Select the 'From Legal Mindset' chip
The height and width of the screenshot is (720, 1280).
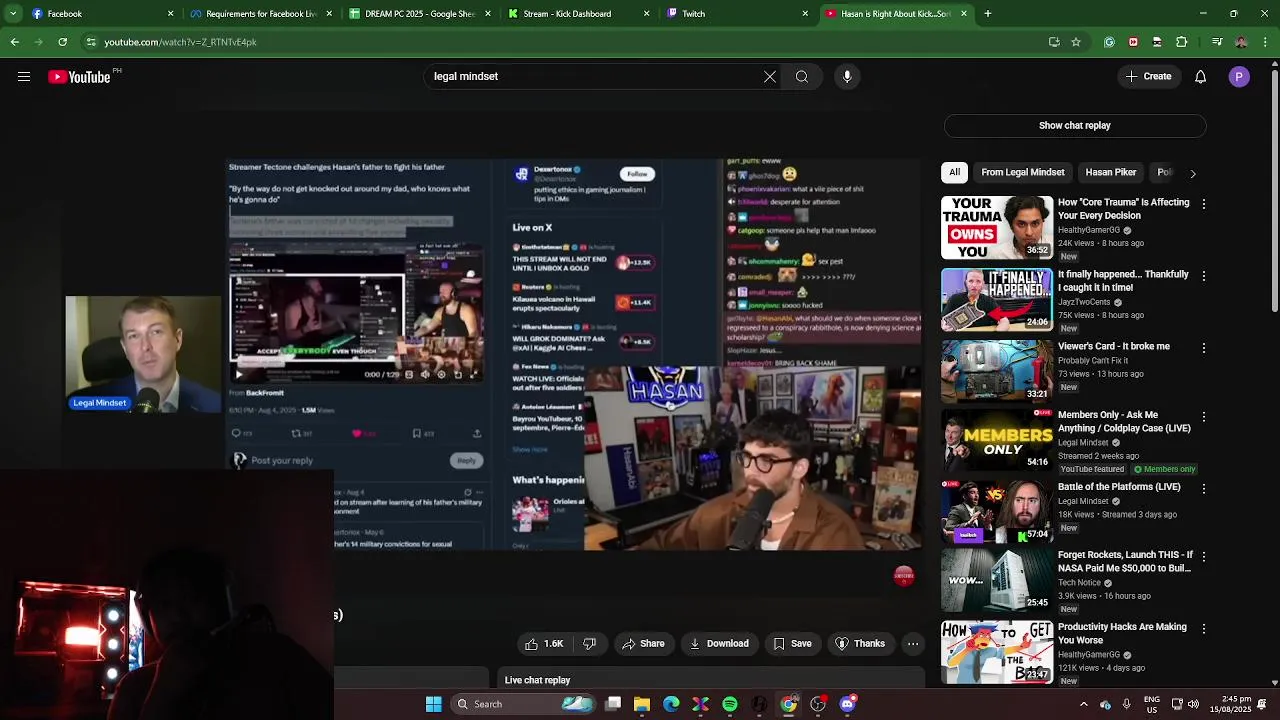(1023, 173)
